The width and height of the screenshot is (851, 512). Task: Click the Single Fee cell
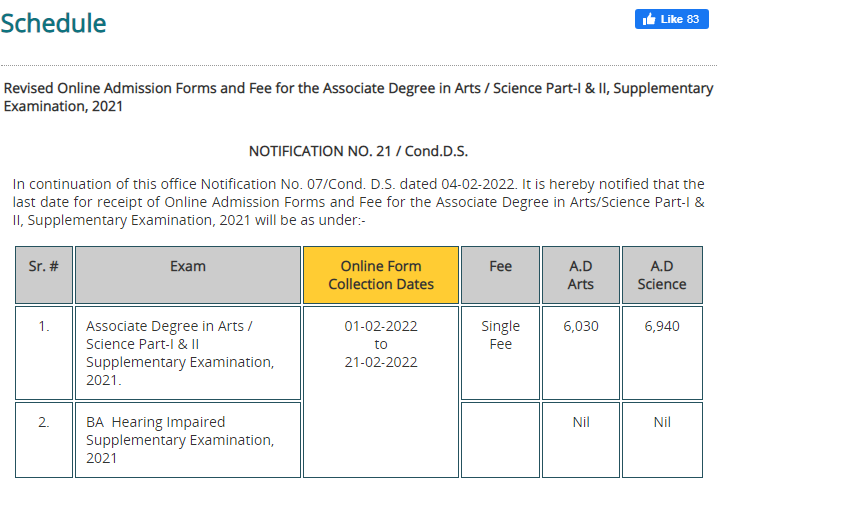(500, 353)
